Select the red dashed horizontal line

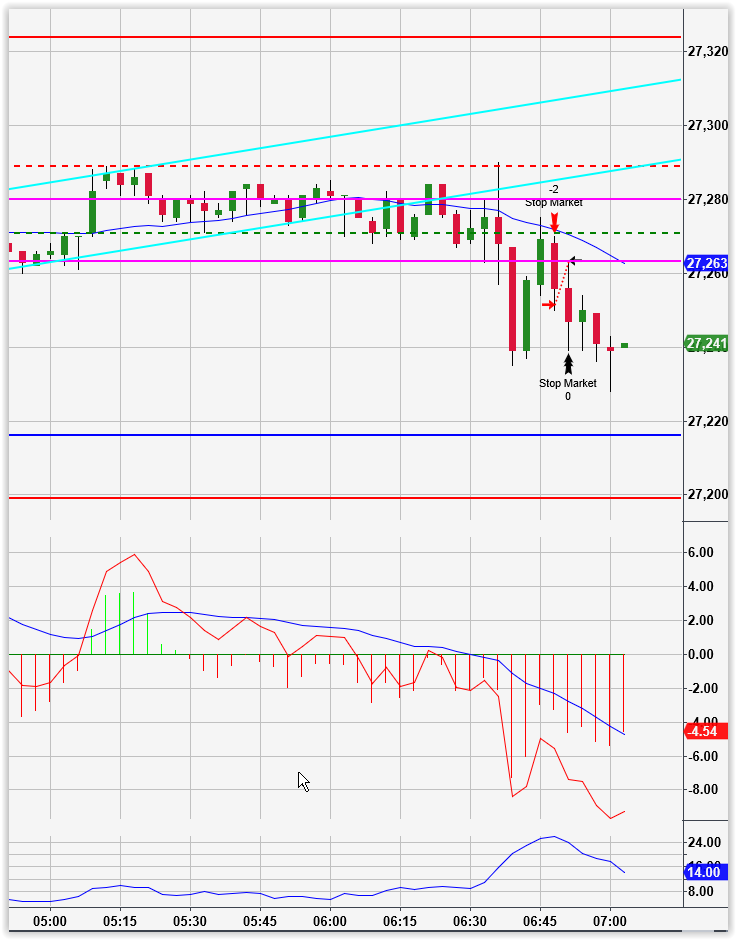pos(345,165)
